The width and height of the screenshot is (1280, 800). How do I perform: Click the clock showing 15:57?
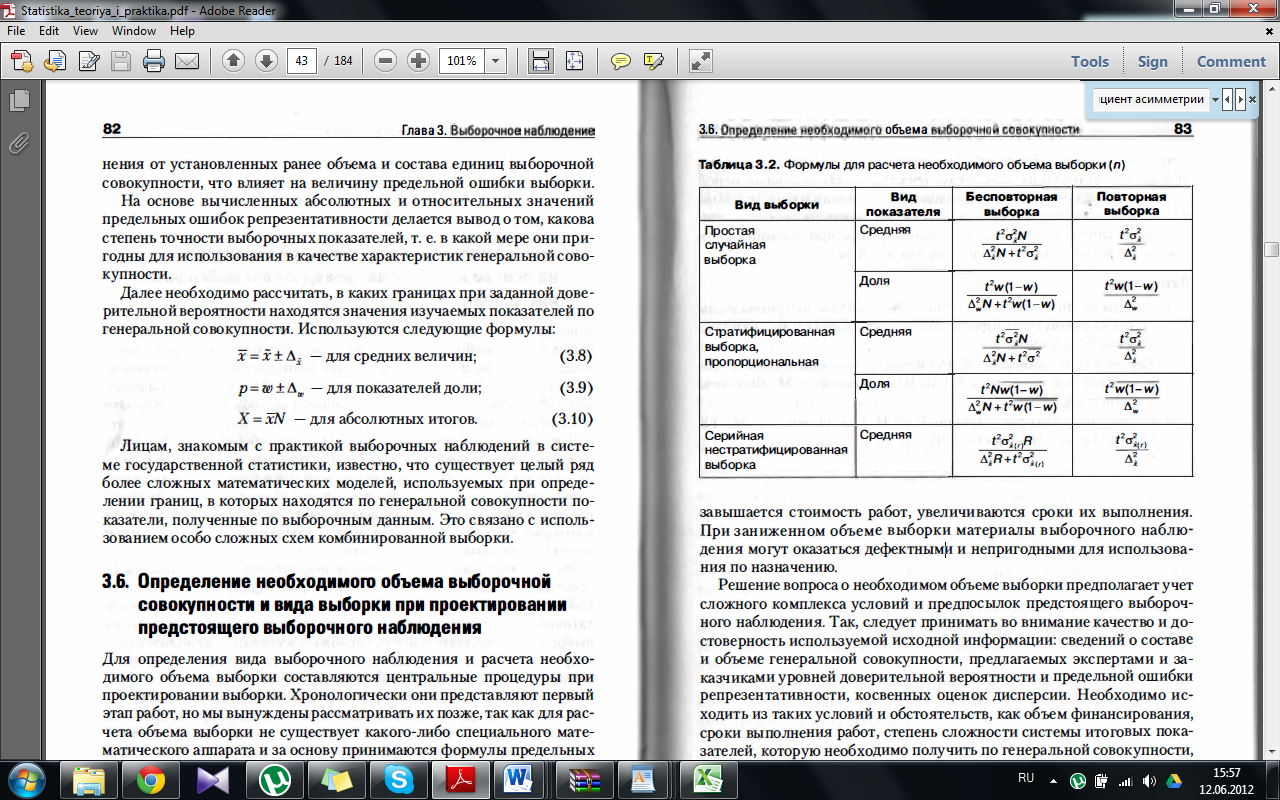tap(1226, 772)
